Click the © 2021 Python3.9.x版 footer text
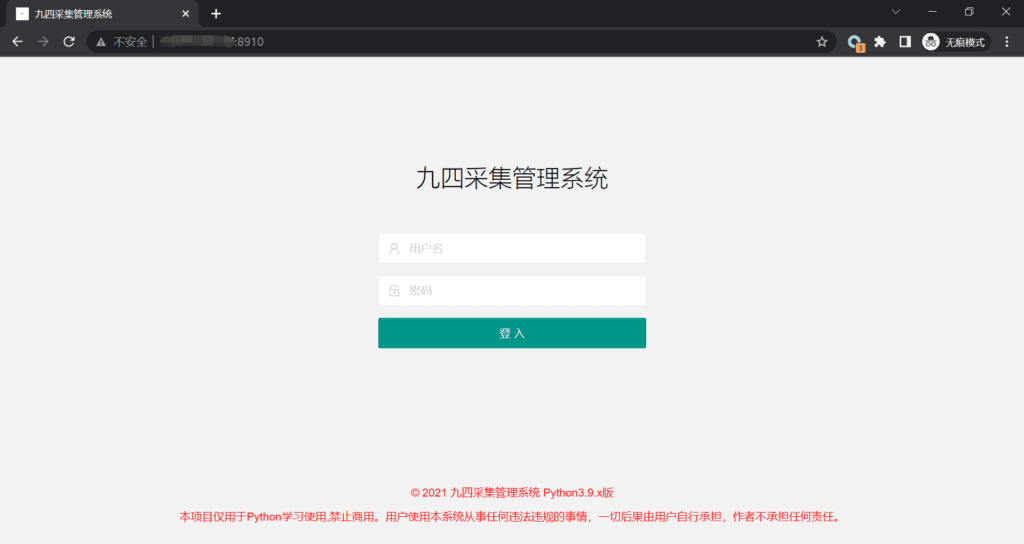1024x544 pixels. (512, 492)
